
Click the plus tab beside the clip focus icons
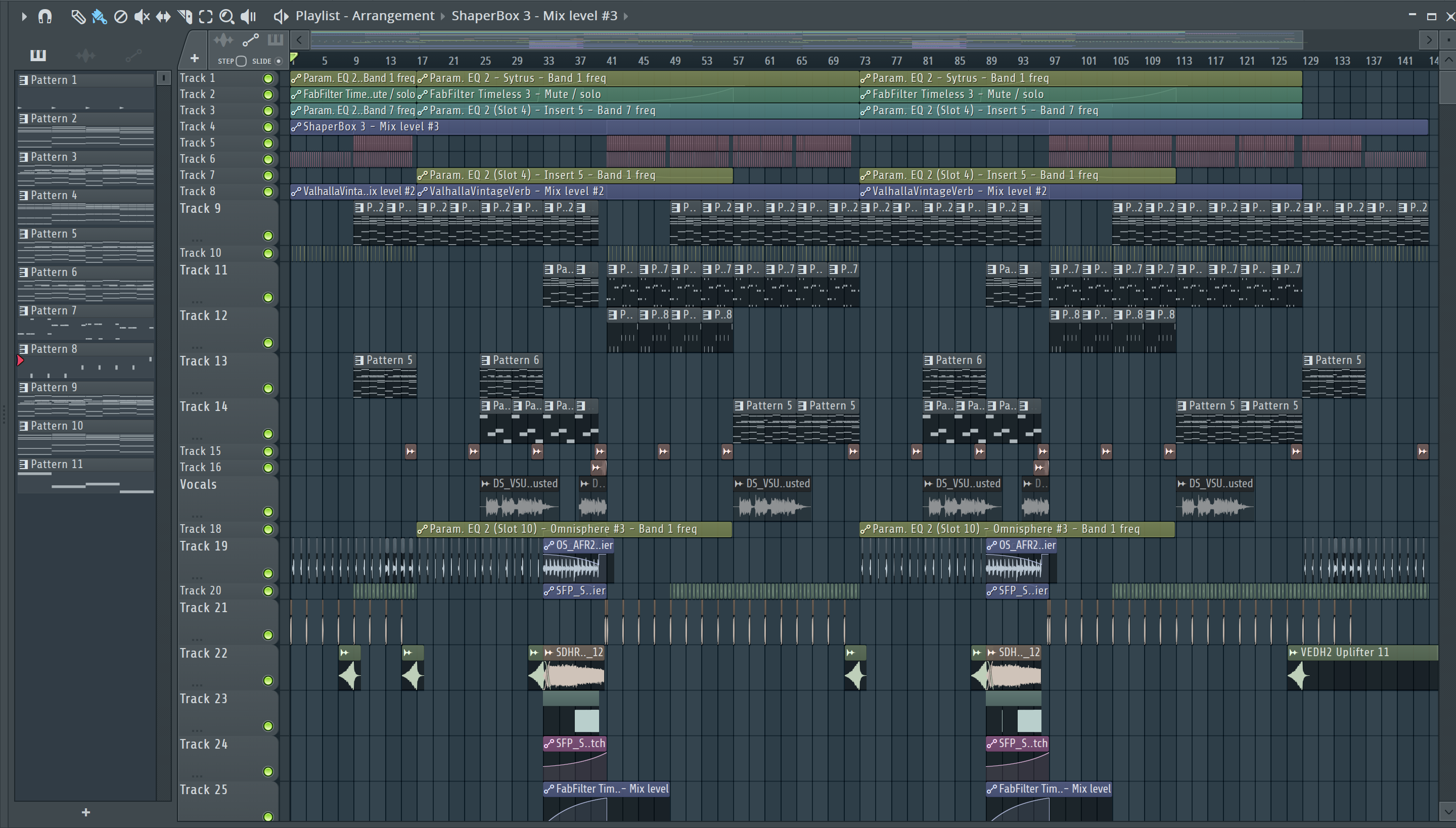(195, 58)
